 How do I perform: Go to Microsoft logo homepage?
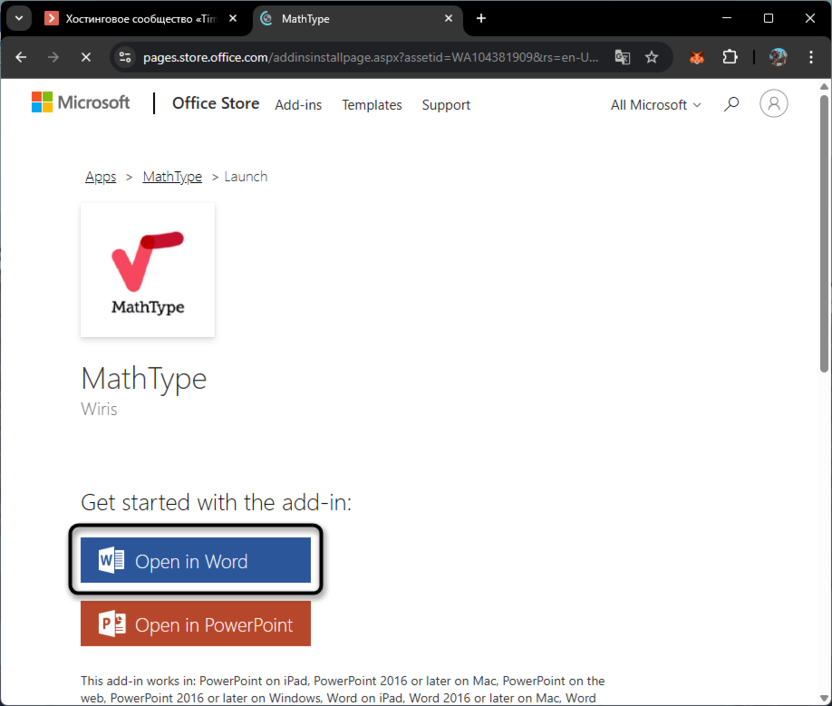coord(81,102)
